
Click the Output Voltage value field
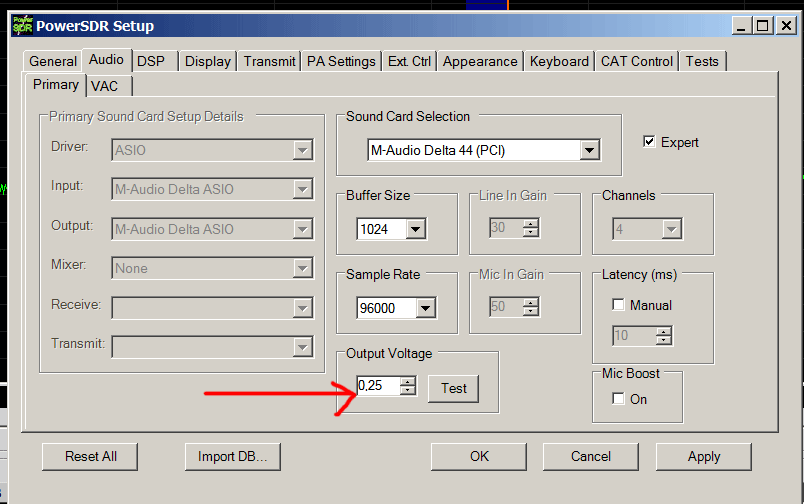(377, 386)
